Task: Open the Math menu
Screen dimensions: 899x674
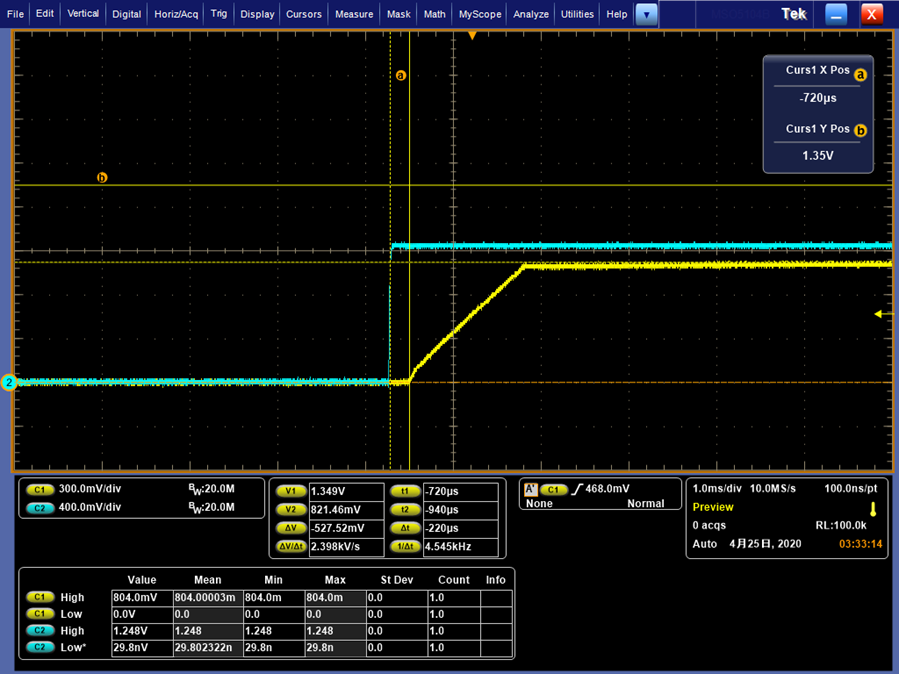Action: (435, 14)
